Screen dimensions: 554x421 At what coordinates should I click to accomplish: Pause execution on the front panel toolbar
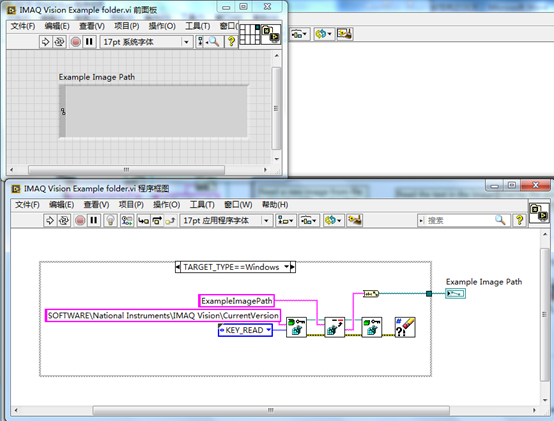pyautogui.click(x=89, y=42)
